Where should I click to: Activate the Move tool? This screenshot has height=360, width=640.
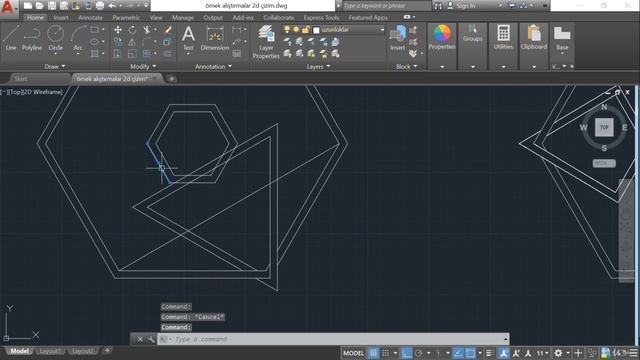point(118,30)
